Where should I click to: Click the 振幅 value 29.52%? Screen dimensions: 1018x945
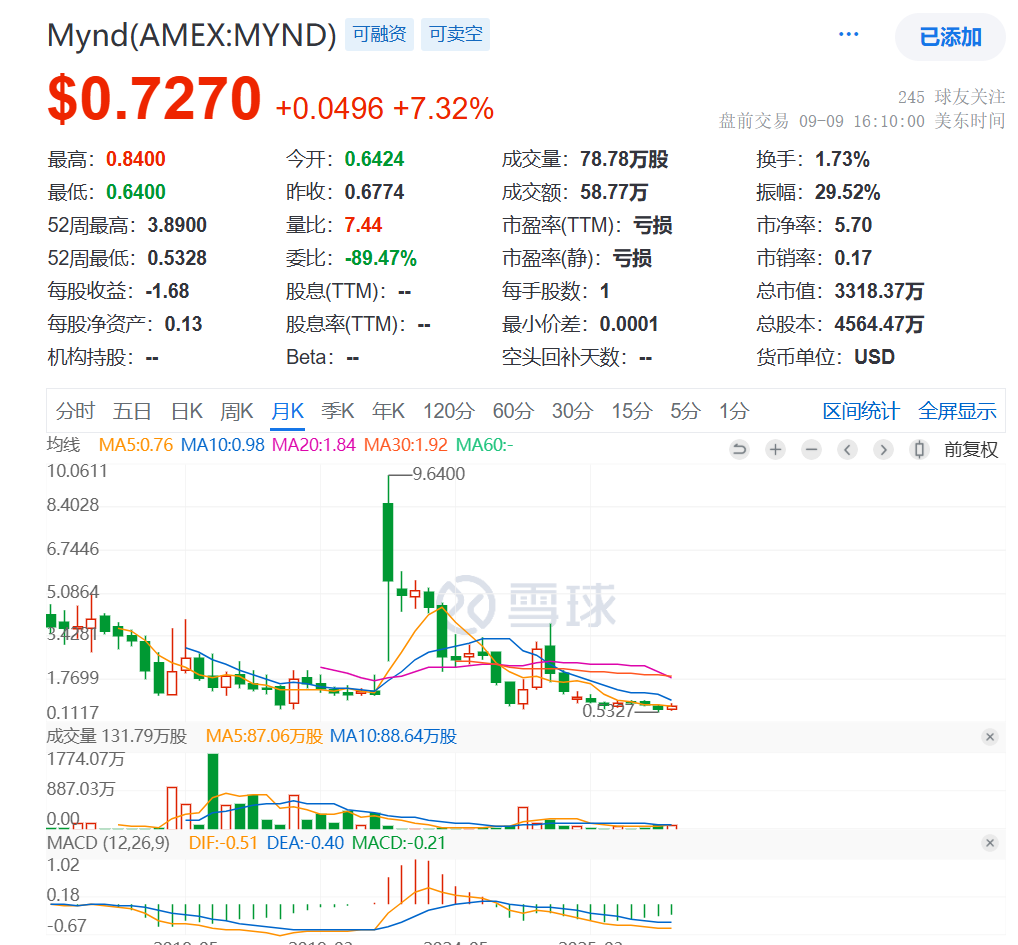tap(848, 192)
